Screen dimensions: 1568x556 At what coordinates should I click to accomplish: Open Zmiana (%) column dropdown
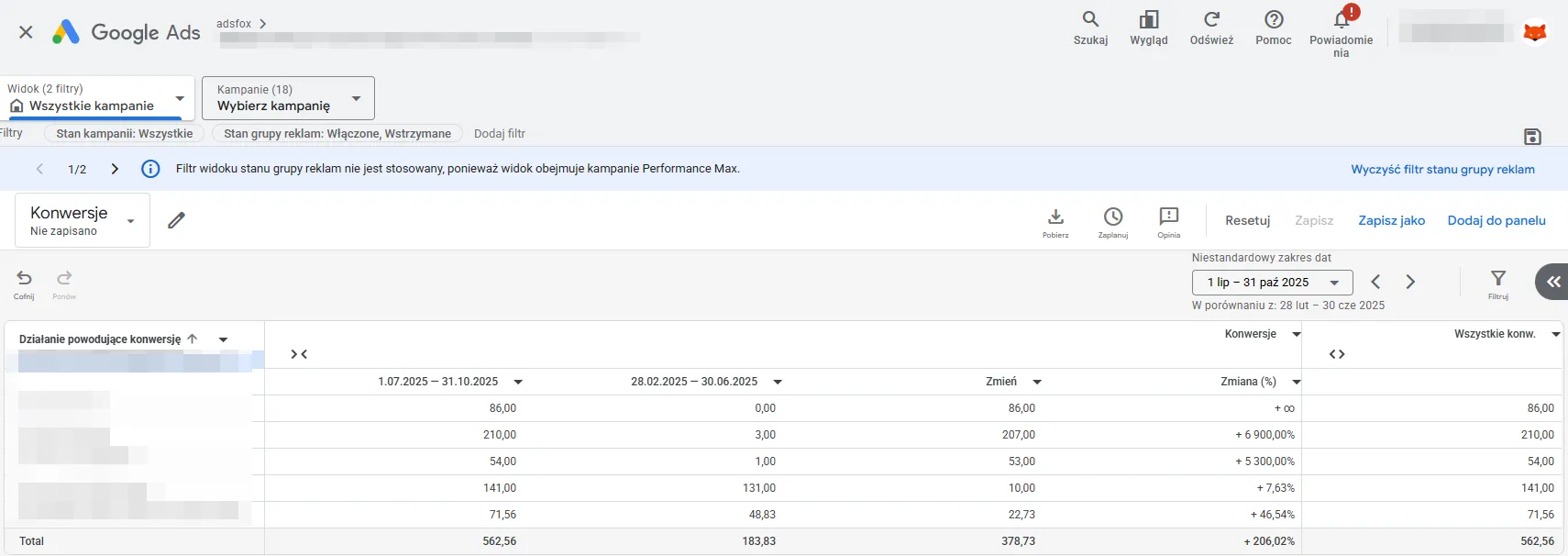click(x=1297, y=382)
